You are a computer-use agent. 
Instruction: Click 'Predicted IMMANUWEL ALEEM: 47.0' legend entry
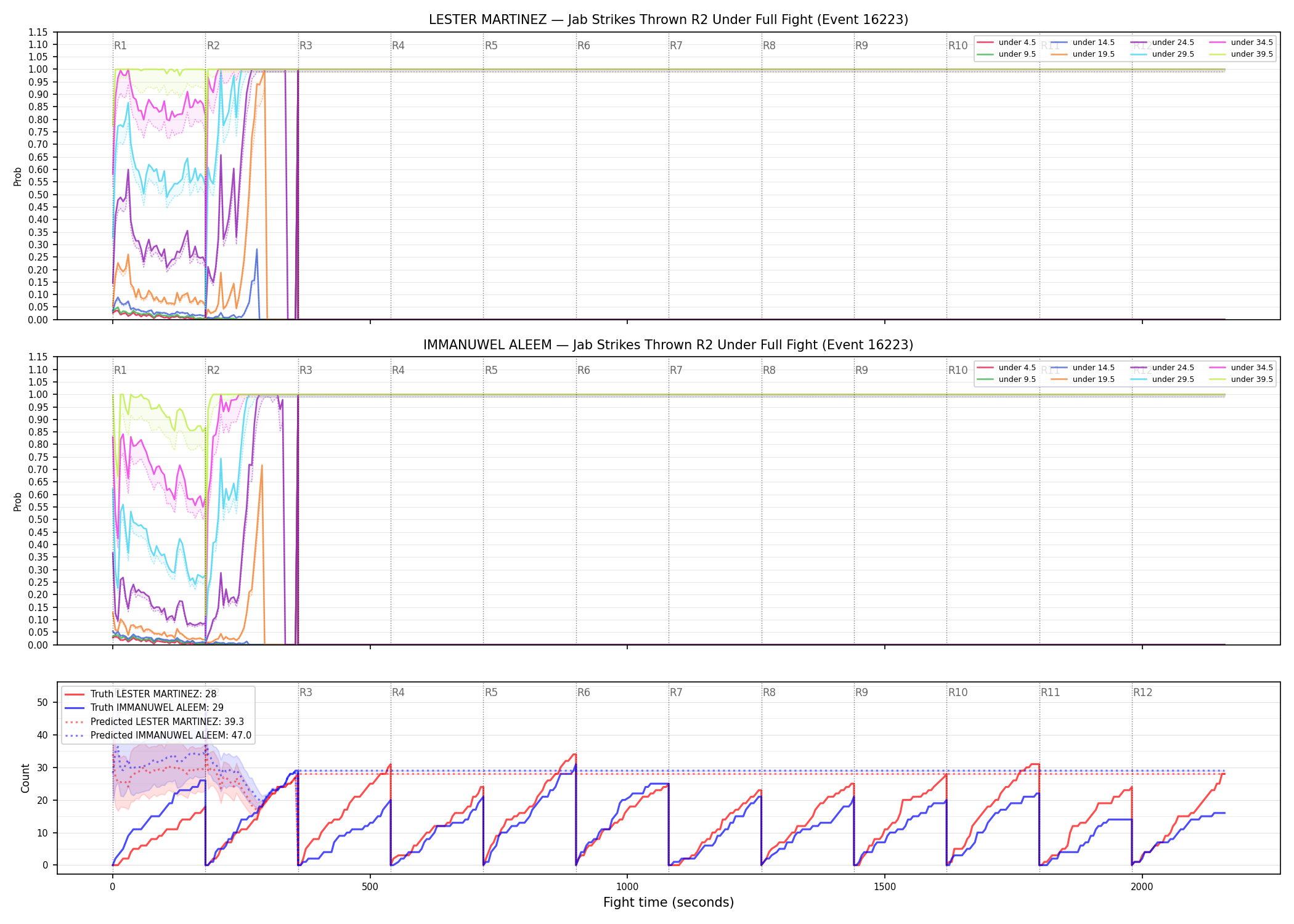point(158,735)
